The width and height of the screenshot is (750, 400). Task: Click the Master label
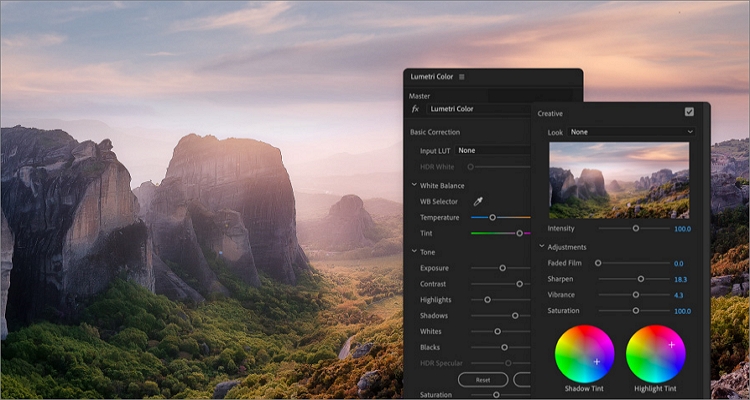pyautogui.click(x=419, y=96)
